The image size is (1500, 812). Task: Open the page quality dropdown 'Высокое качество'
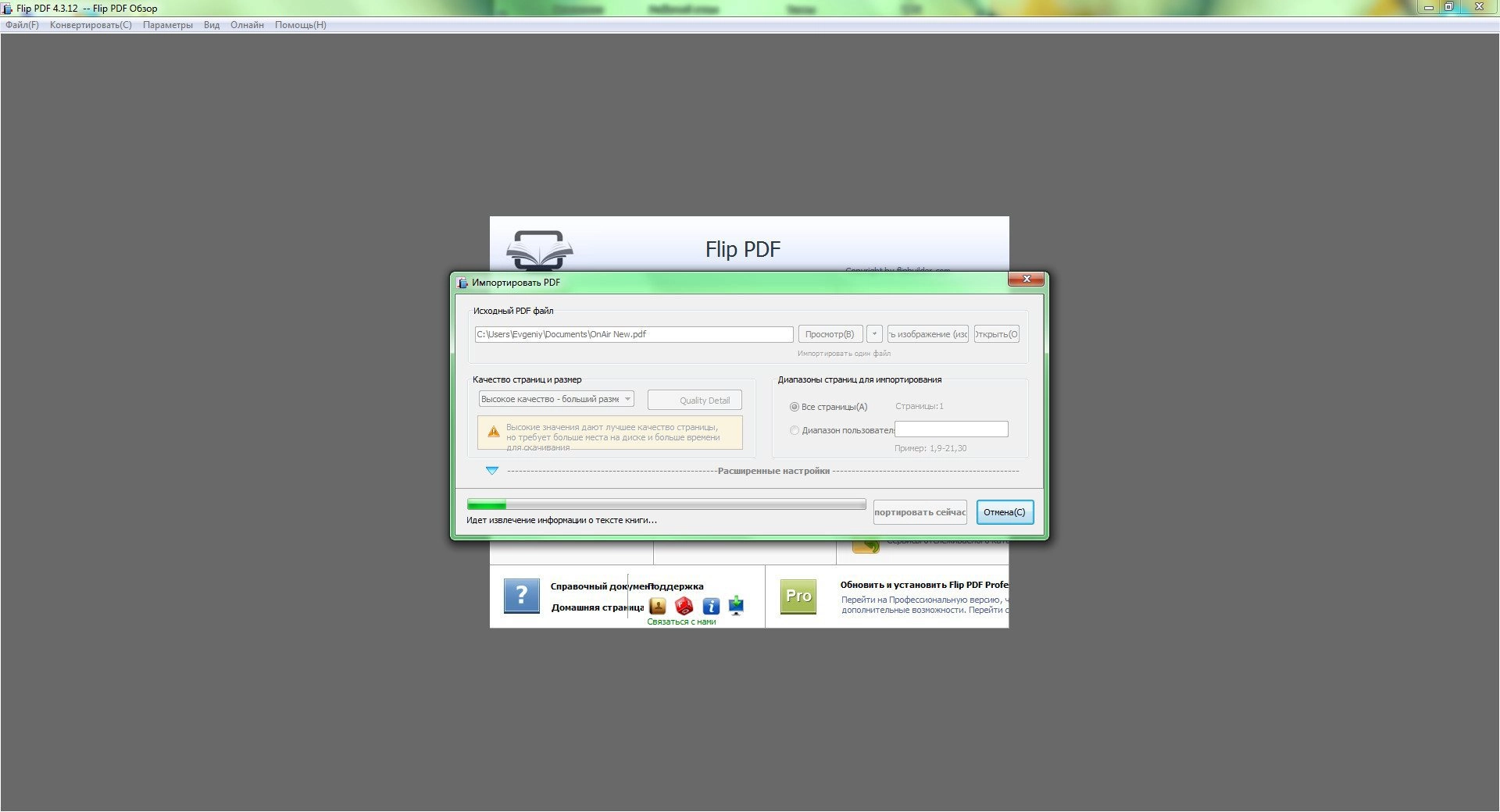click(556, 399)
